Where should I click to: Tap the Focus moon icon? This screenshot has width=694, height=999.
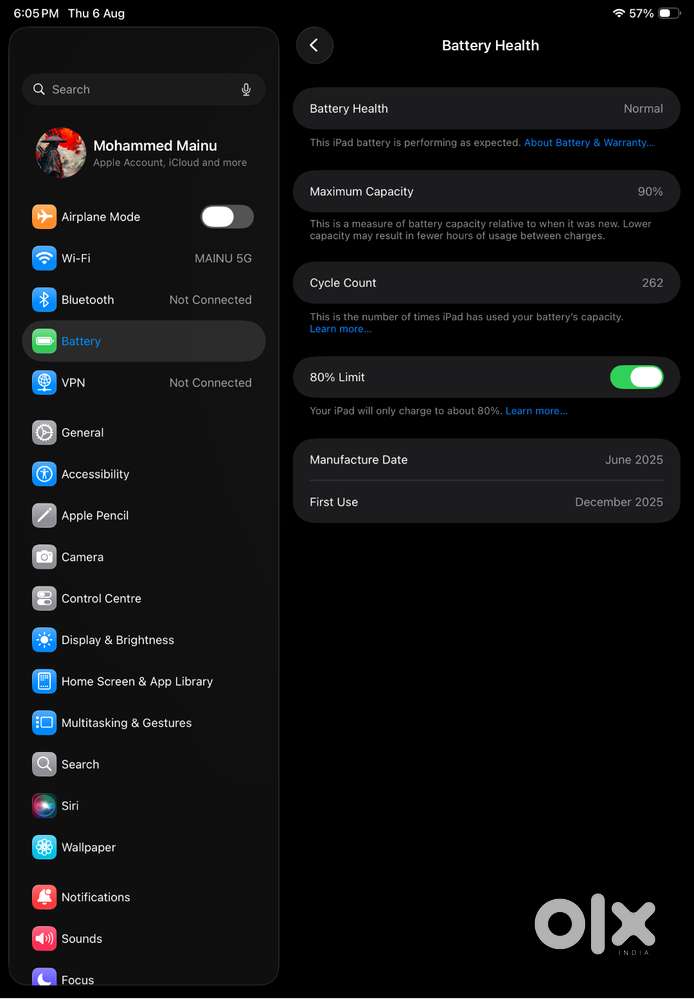point(44,977)
